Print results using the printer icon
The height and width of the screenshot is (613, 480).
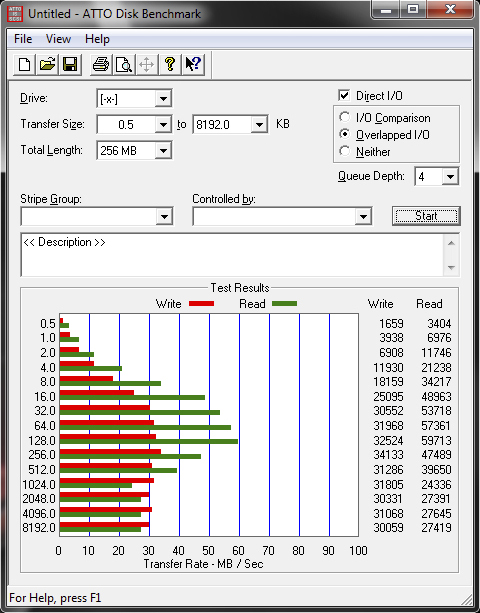(101, 65)
